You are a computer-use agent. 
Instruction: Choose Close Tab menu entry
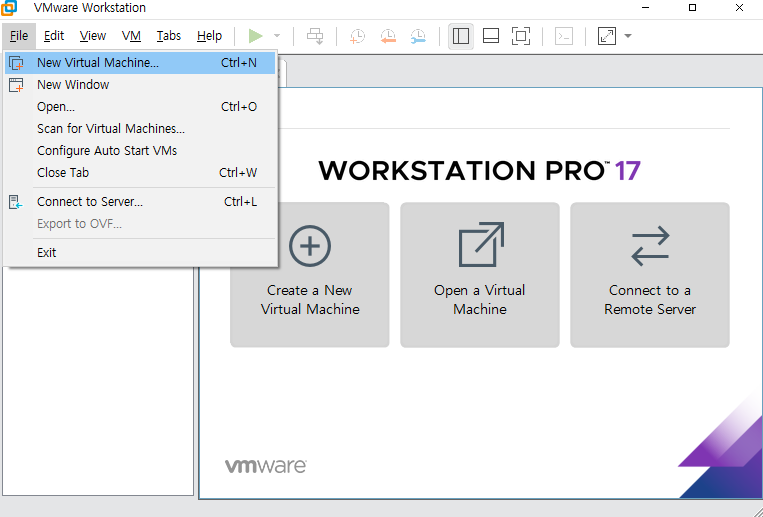pos(140,172)
